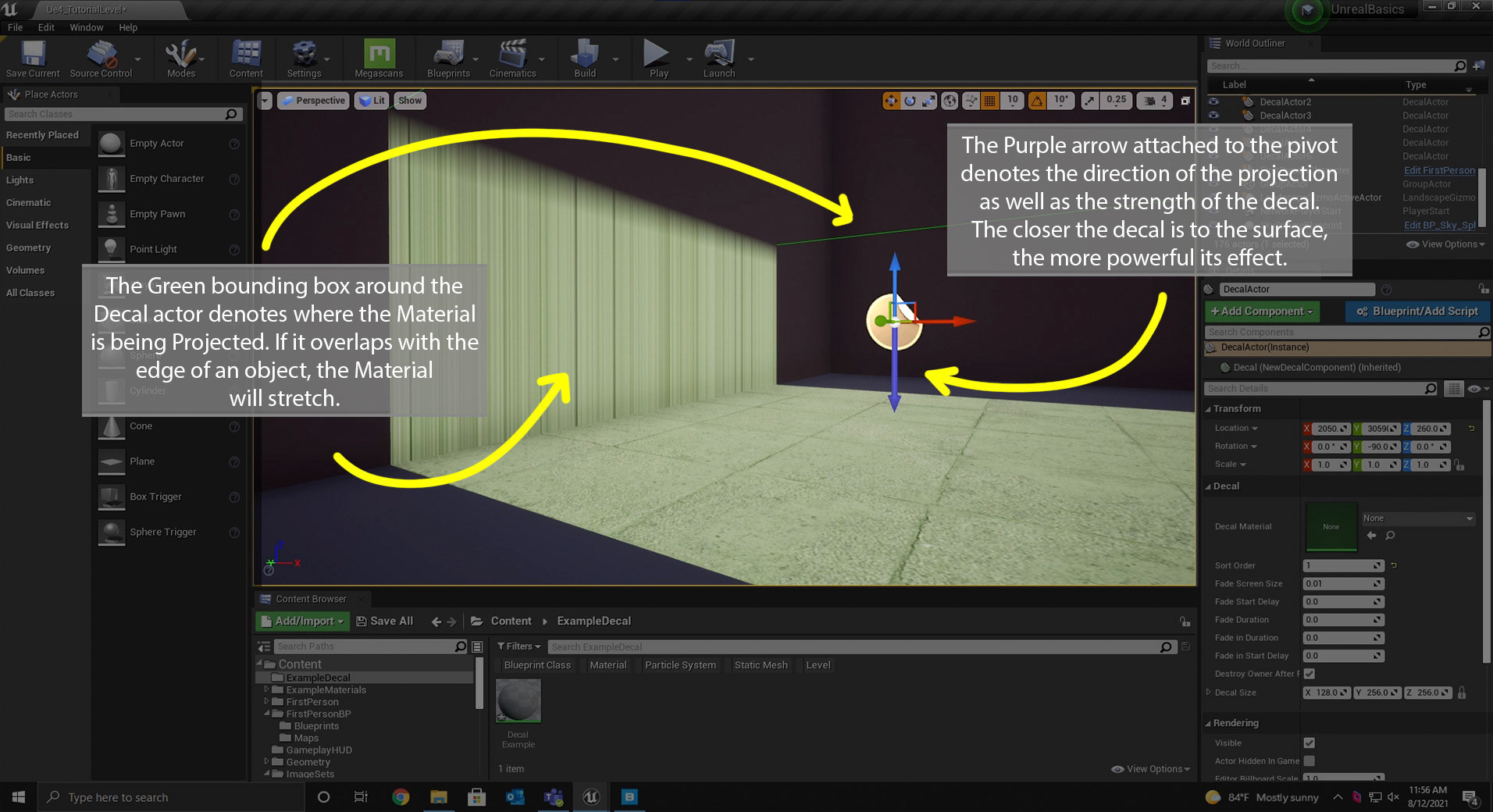Toggle the Visible checkbox under Rendering
The height and width of the screenshot is (812, 1493).
1309,743
